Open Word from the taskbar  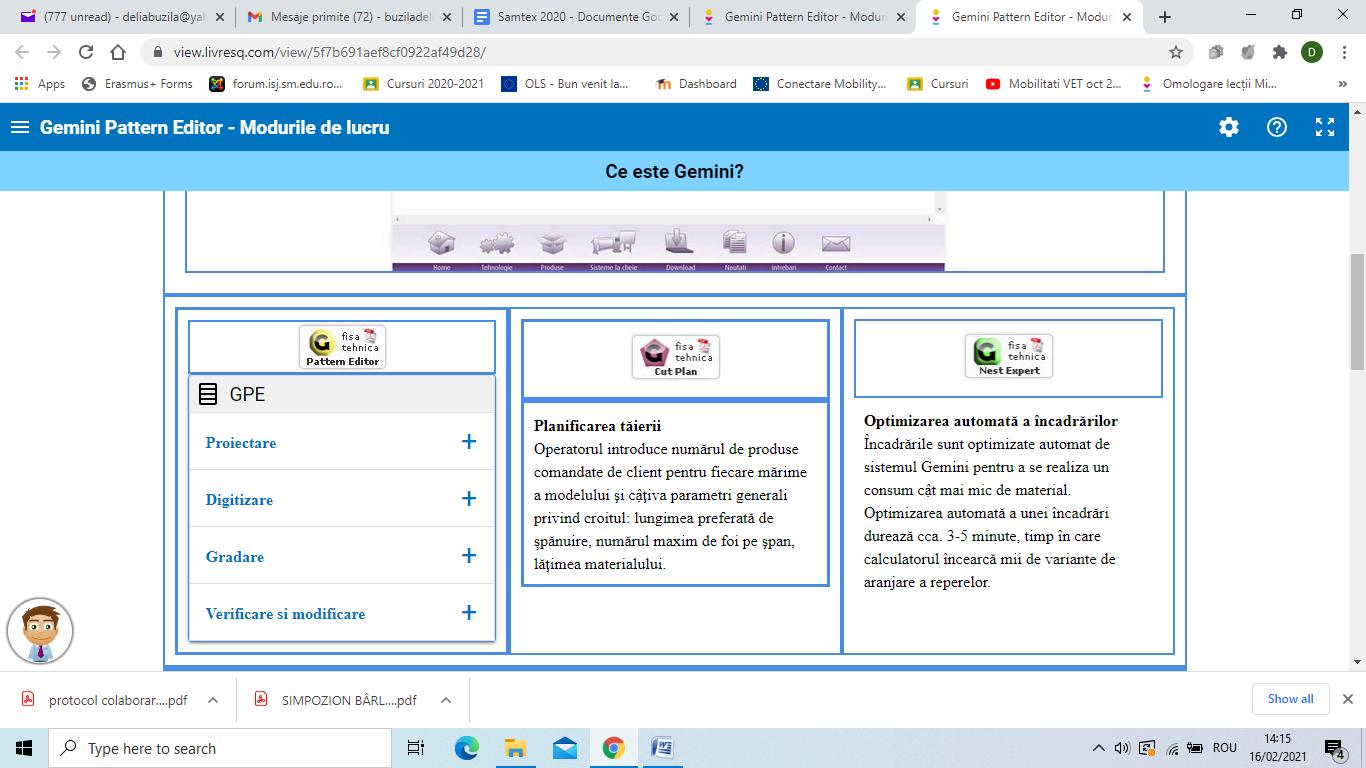click(x=662, y=748)
